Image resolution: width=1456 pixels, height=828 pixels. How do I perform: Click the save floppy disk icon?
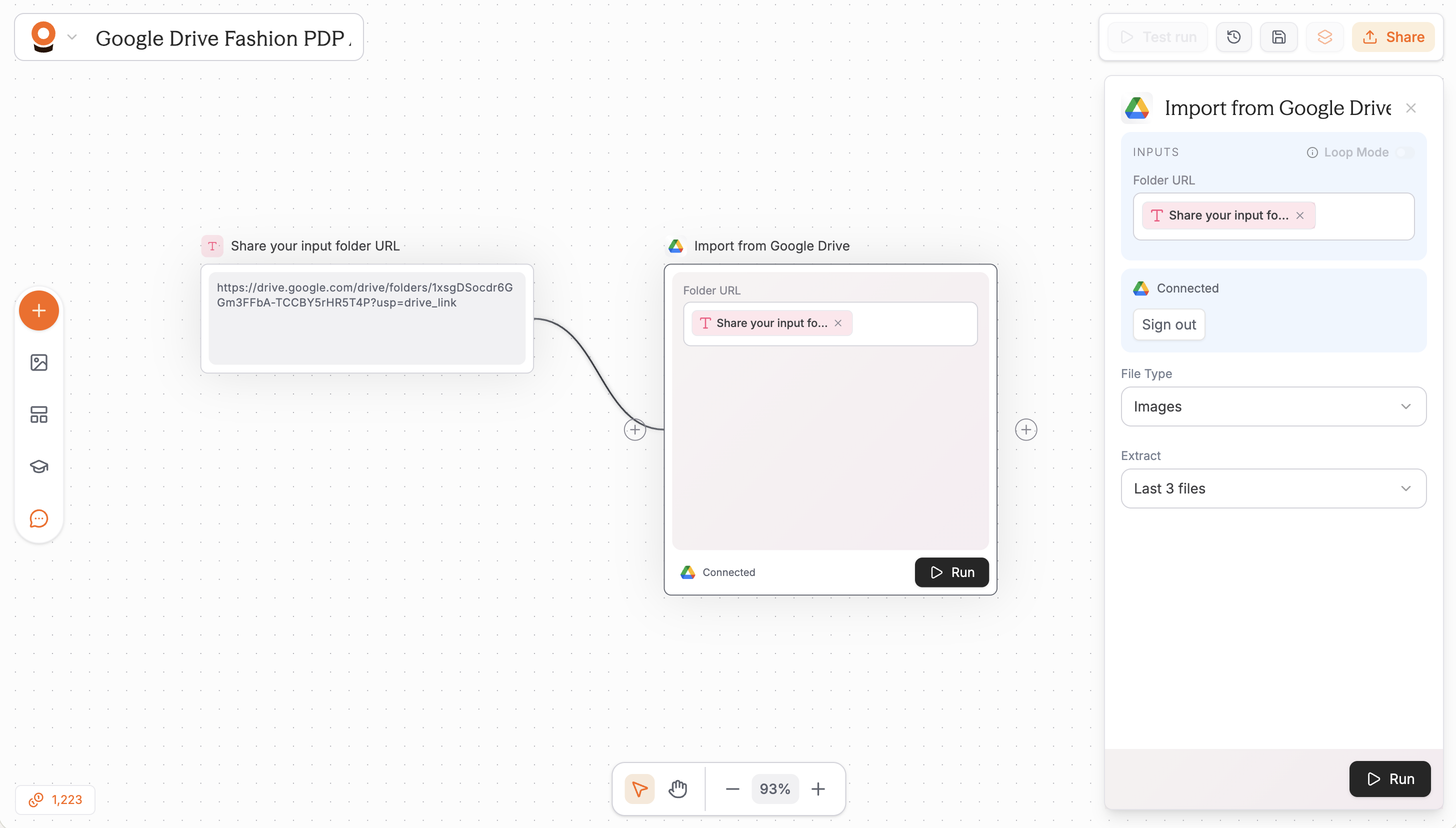(1278, 37)
